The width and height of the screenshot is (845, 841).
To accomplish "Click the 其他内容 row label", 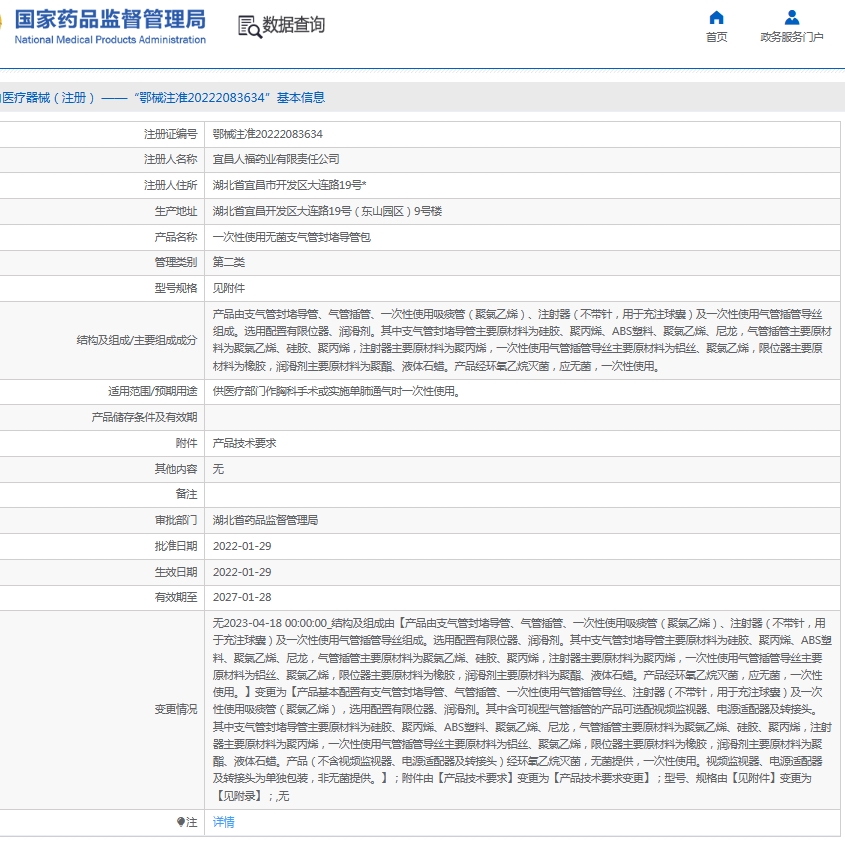I will (x=176, y=469).
